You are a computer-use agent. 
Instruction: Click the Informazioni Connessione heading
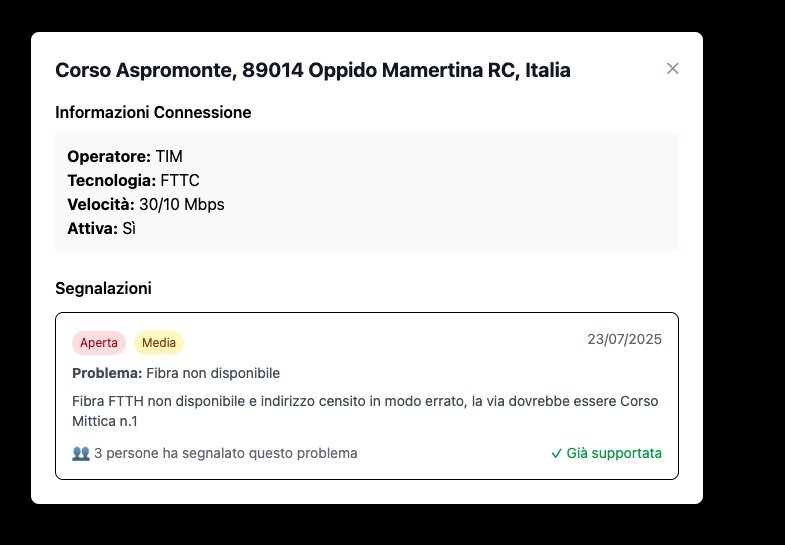[153, 112]
